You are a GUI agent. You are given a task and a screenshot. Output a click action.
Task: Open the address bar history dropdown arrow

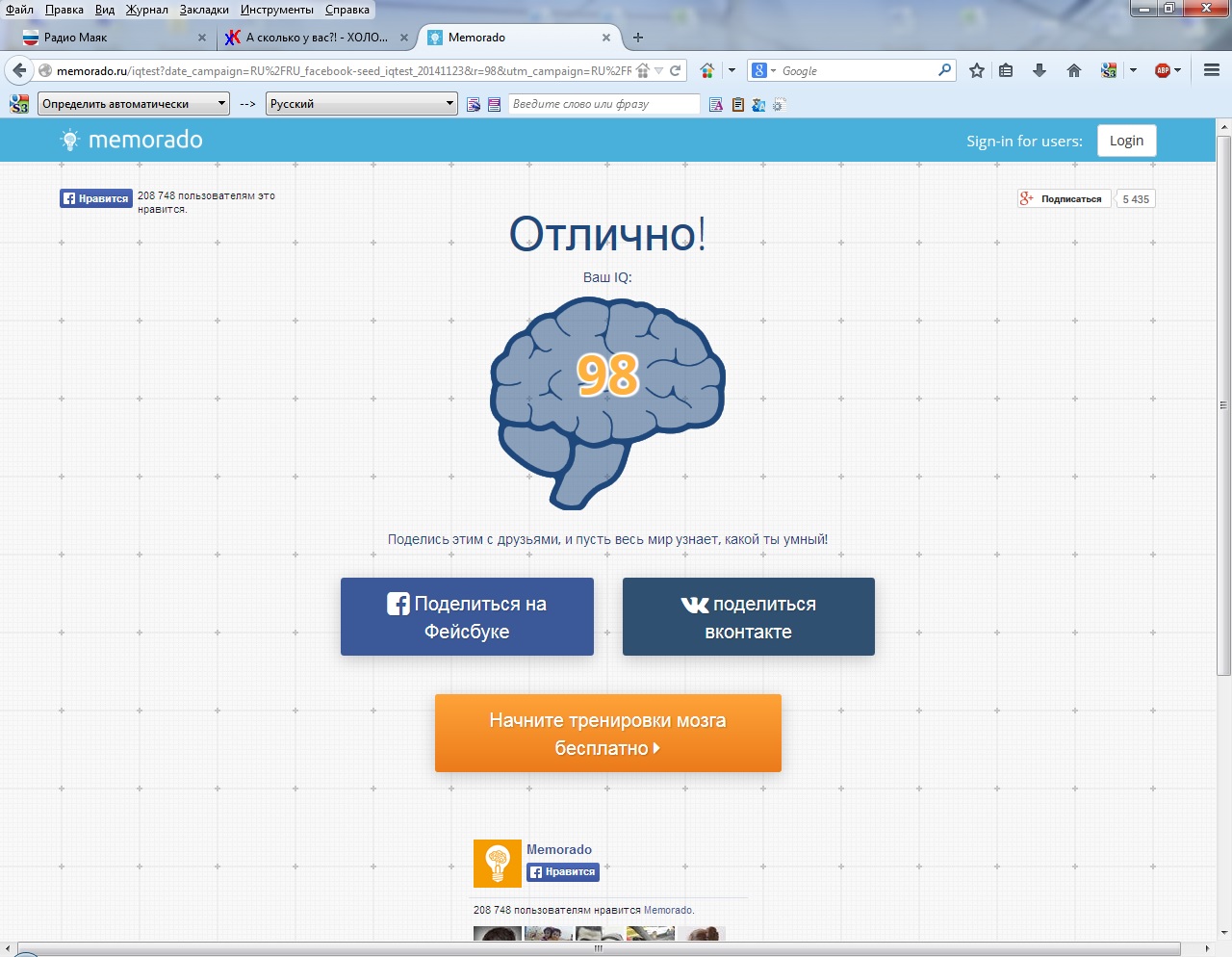(659, 71)
